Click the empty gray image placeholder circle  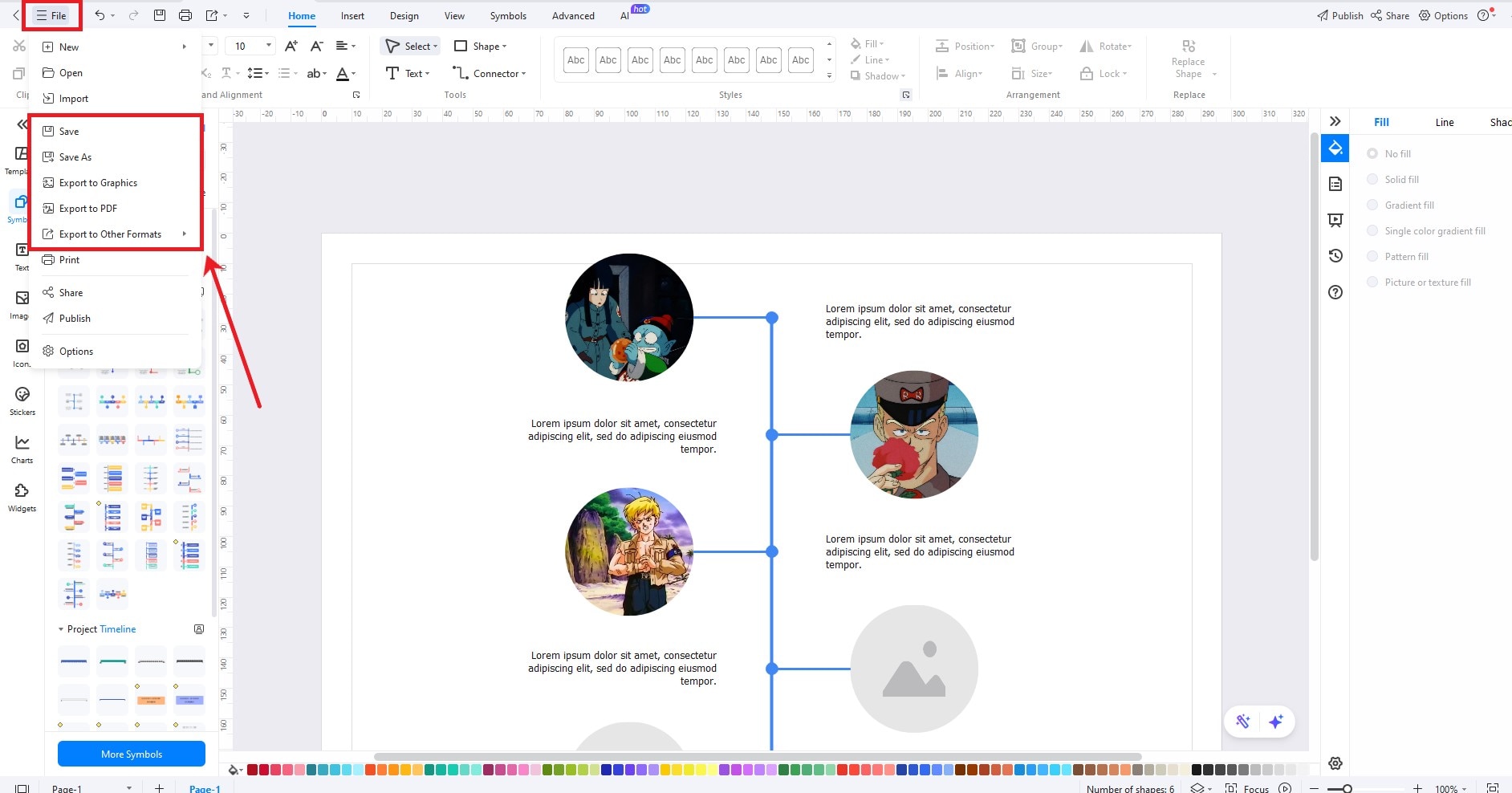914,669
